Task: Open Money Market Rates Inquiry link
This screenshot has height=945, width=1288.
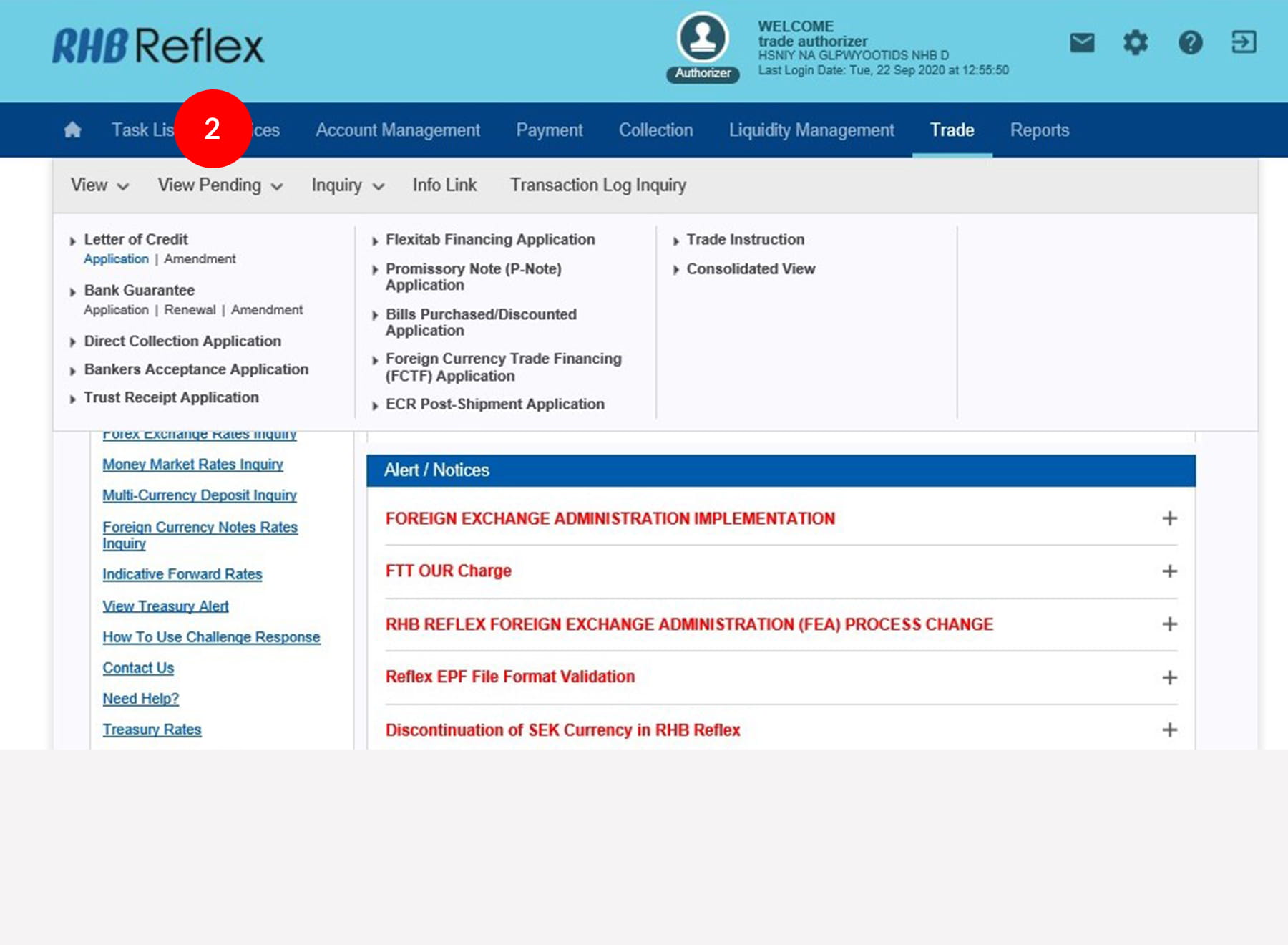Action: point(192,465)
